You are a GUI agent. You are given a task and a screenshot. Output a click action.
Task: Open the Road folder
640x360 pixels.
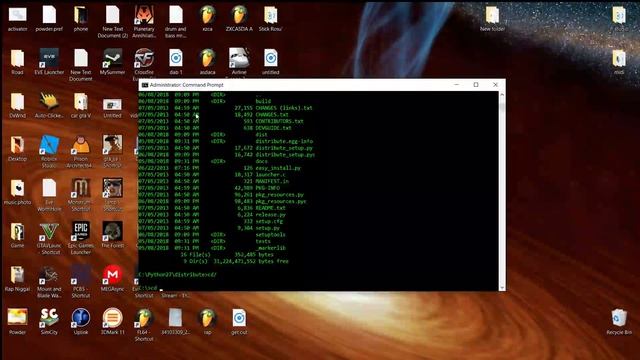pyautogui.click(x=18, y=62)
